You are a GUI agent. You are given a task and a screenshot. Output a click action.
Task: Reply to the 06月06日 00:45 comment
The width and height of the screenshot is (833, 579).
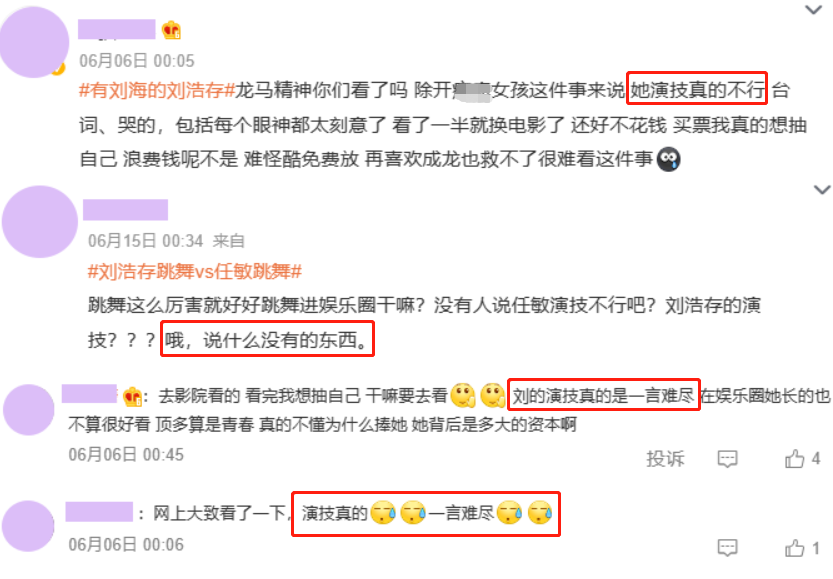tap(727, 458)
